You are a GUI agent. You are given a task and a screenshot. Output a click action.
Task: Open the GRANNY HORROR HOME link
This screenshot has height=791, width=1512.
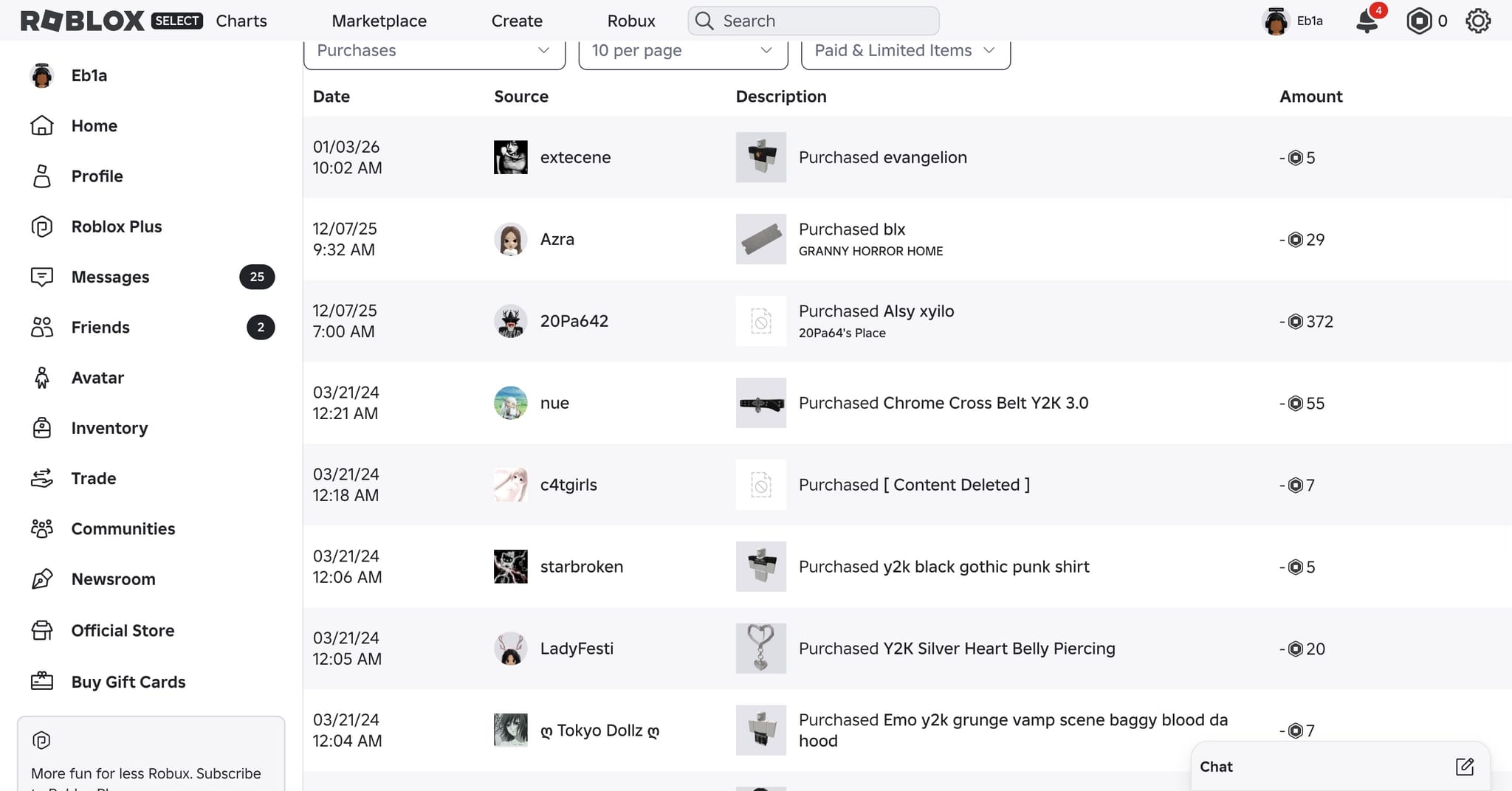click(870, 251)
